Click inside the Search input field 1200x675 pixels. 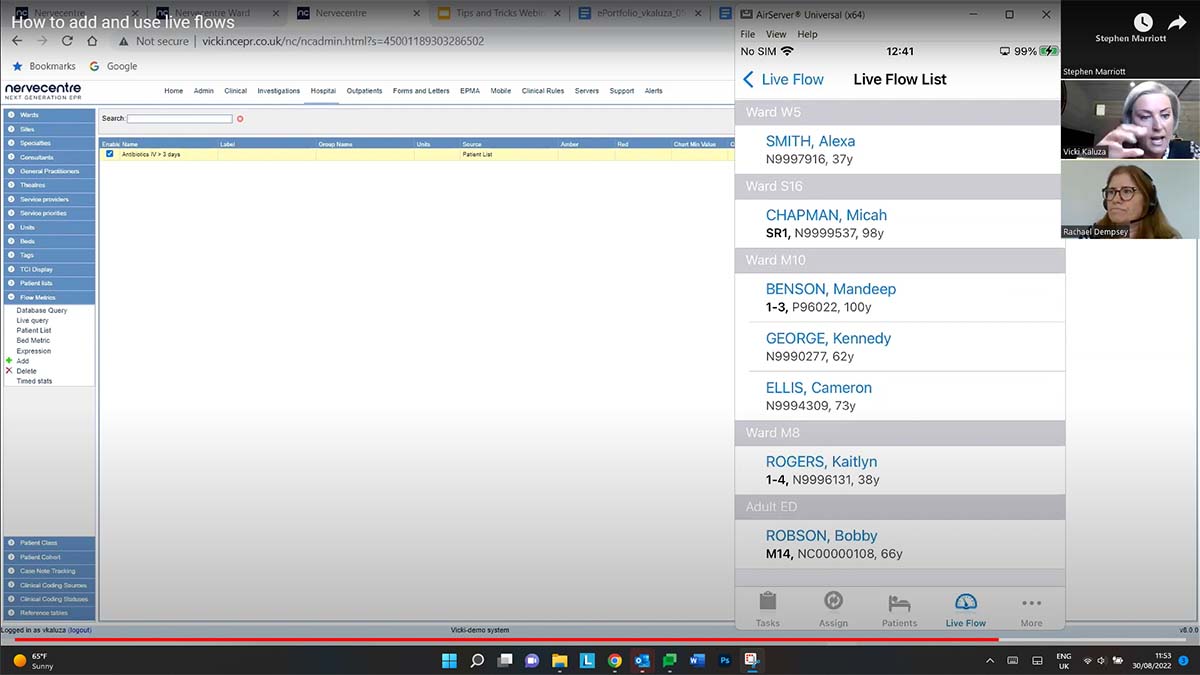point(180,117)
